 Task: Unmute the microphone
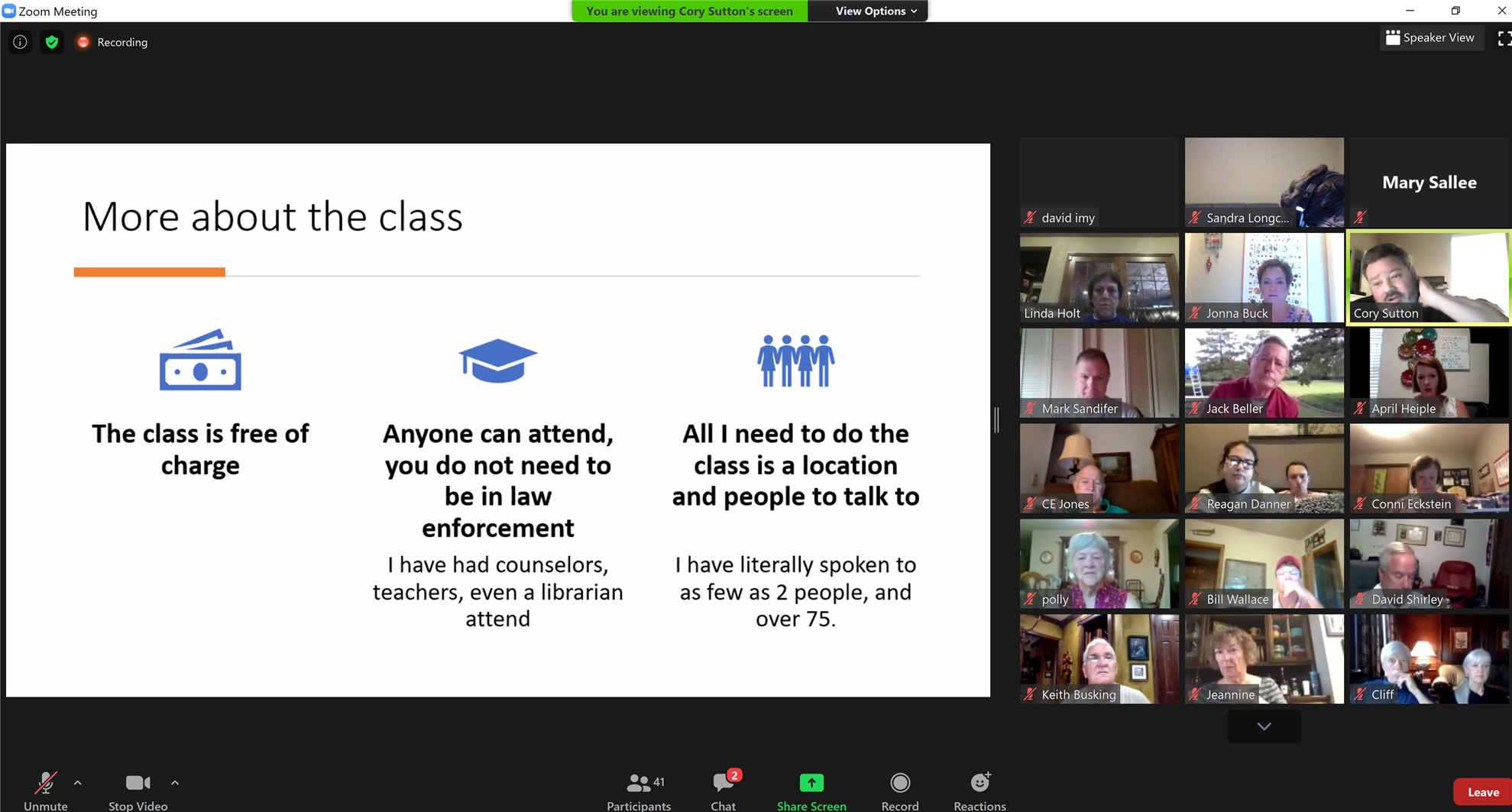pyautogui.click(x=45, y=790)
